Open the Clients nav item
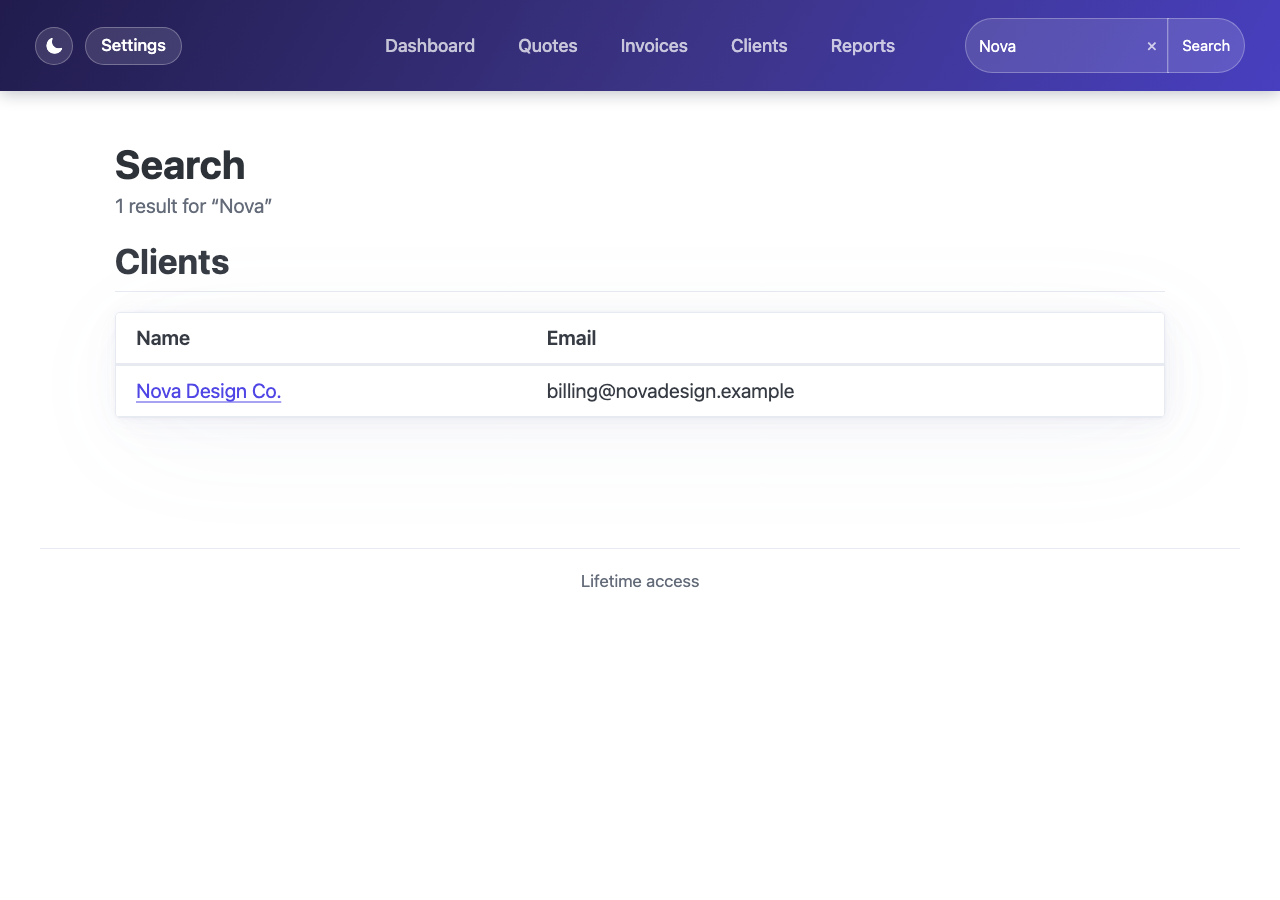Screen dimensions: 1280x900 [x=759, y=46]
